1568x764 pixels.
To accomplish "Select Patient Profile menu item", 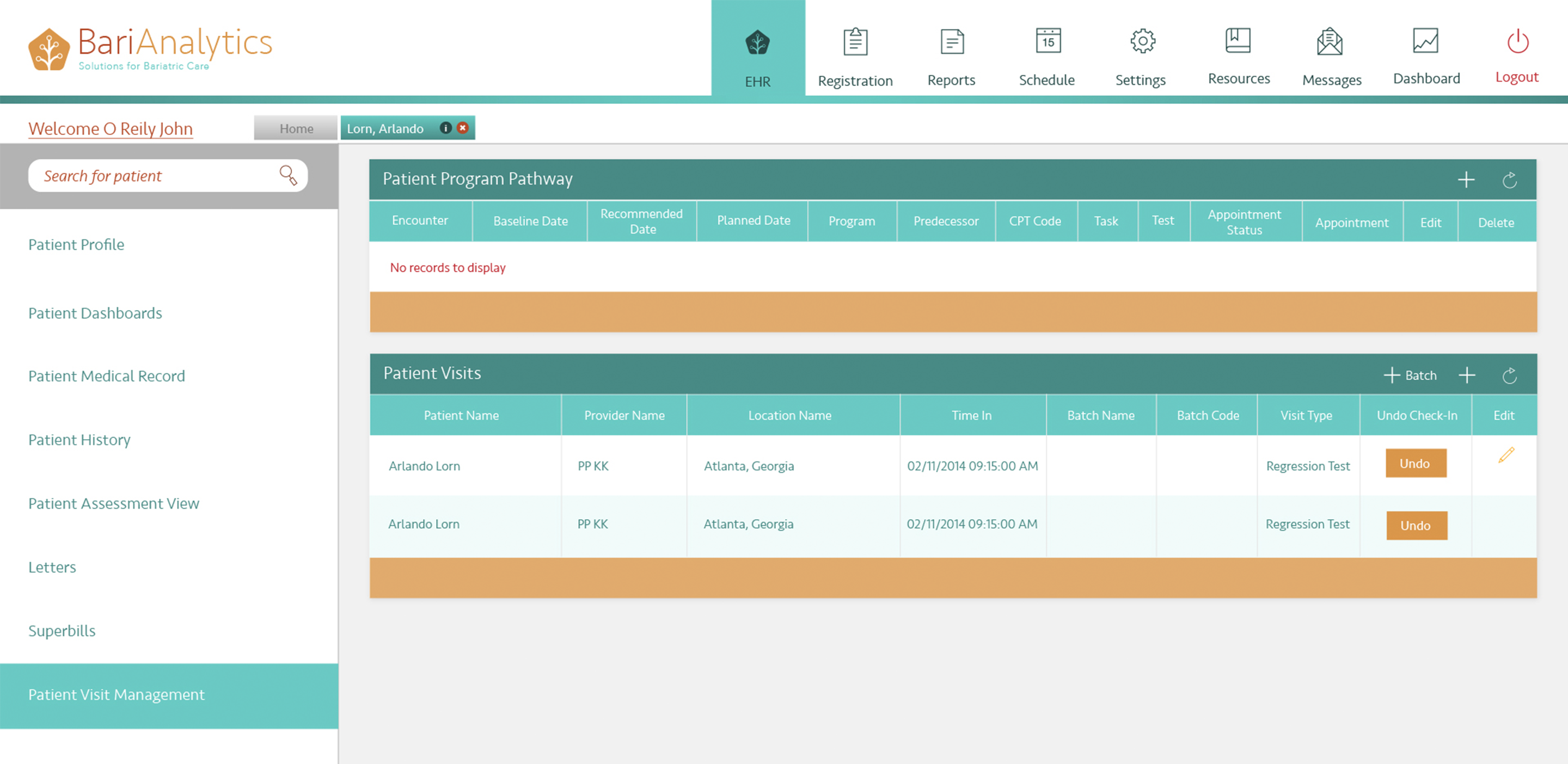I will point(76,244).
